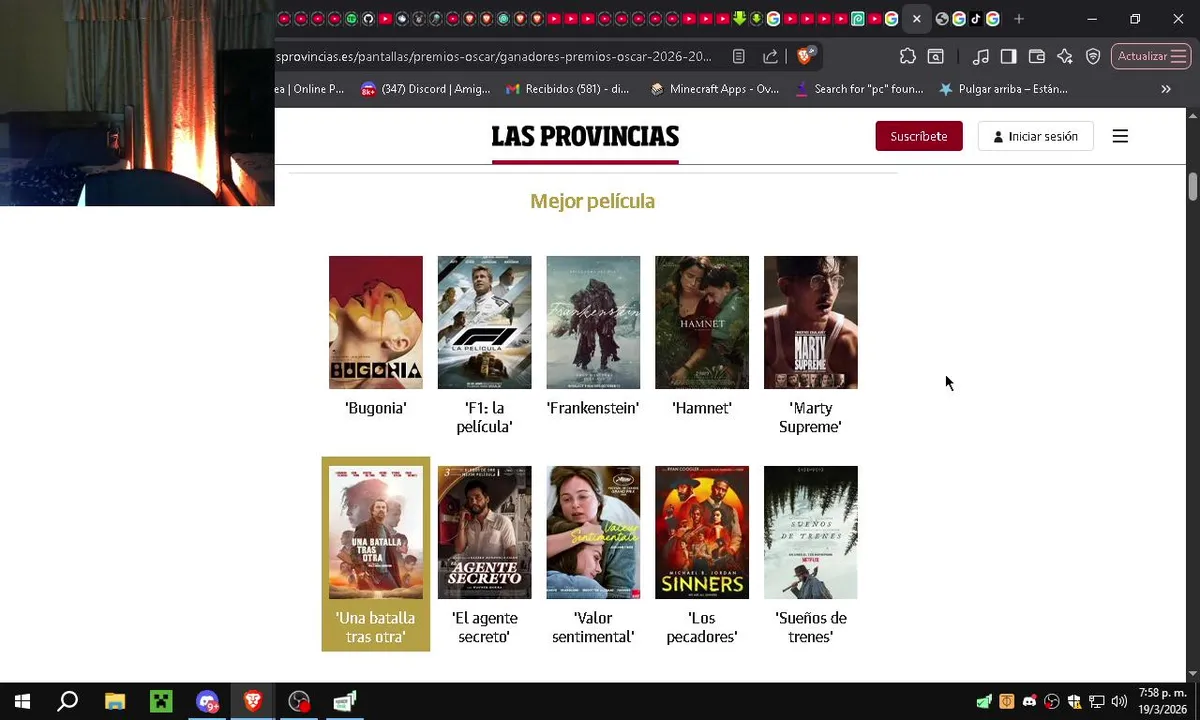Click the Discord system tray icon

pyautogui.click(x=1029, y=702)
